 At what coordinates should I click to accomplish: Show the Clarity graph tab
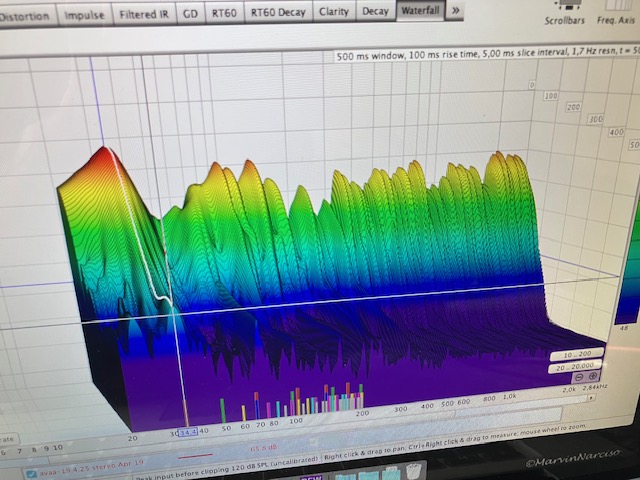332,12
